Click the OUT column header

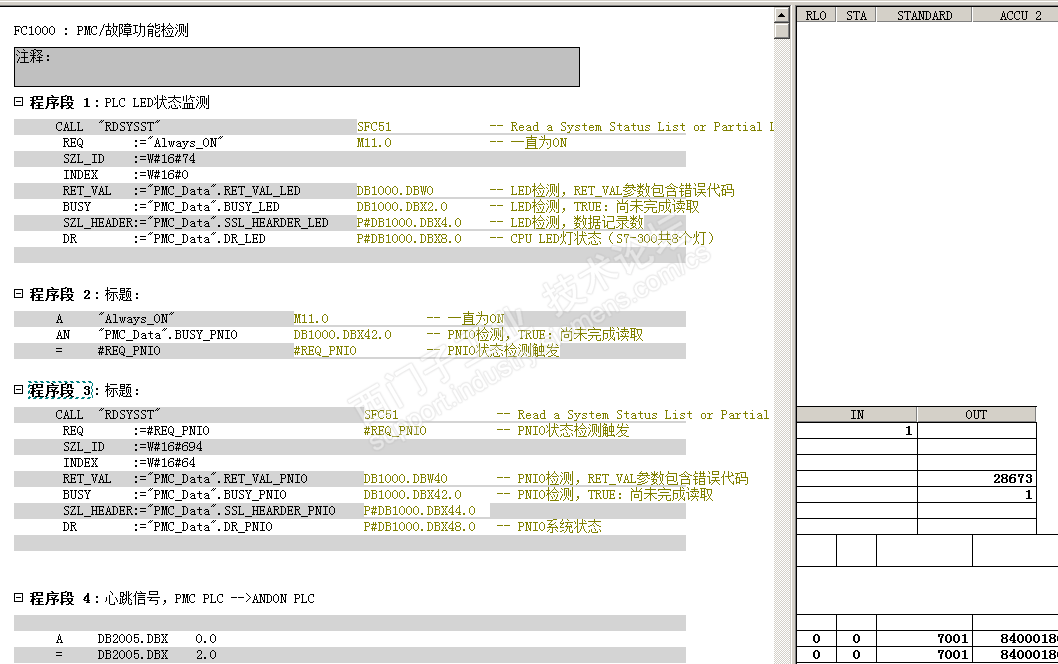tap(976, 415)
